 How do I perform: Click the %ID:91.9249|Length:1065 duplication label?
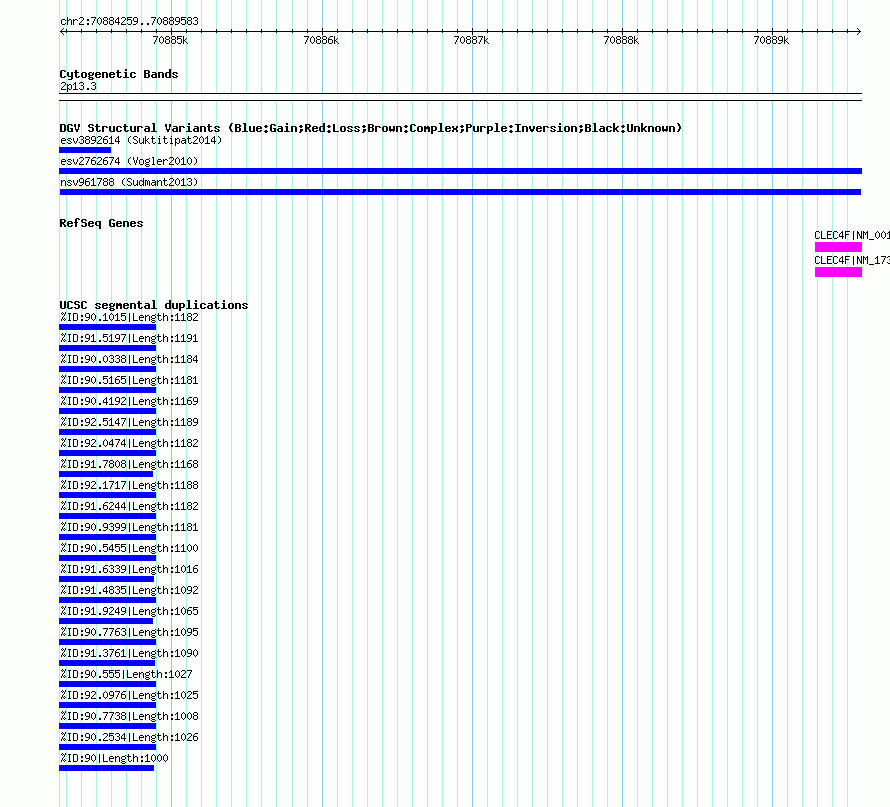tap(129, 611)
